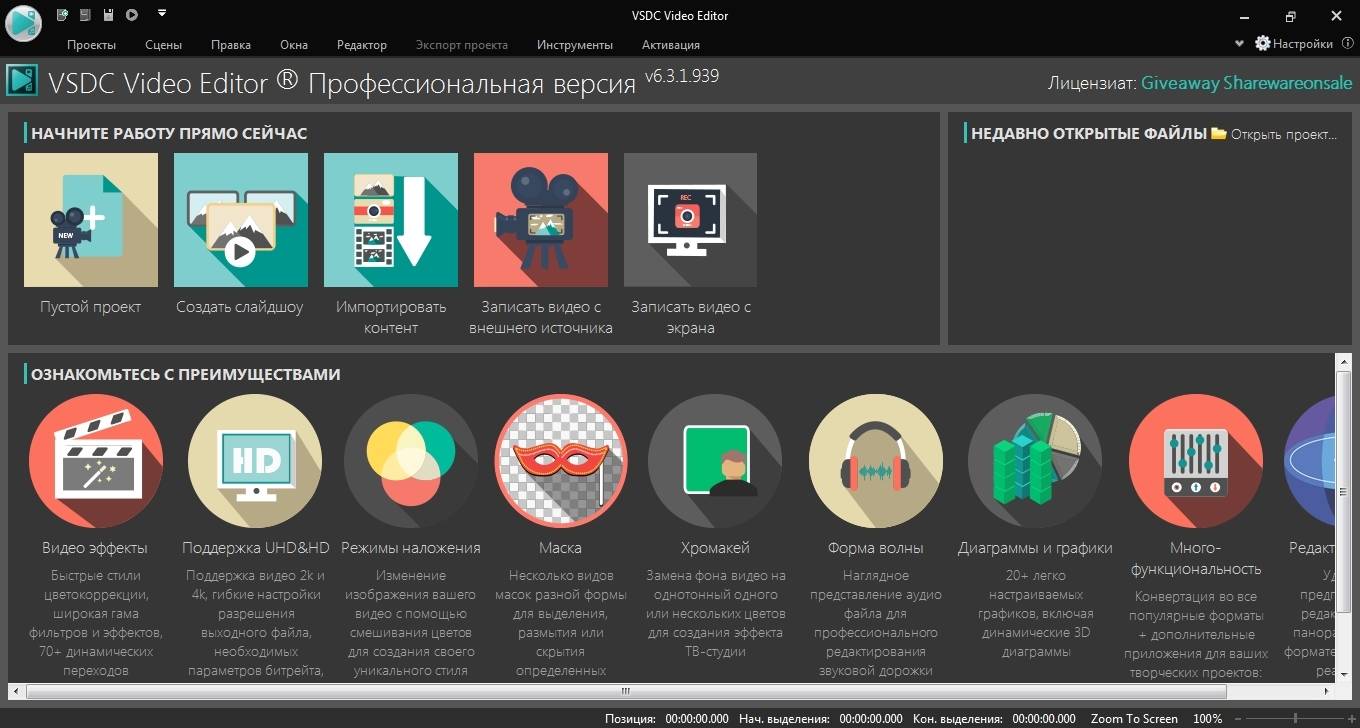The height and width of the screenshot is (728, 1360).
Task: Open the Редактор menu
Action: click(362, 44)
